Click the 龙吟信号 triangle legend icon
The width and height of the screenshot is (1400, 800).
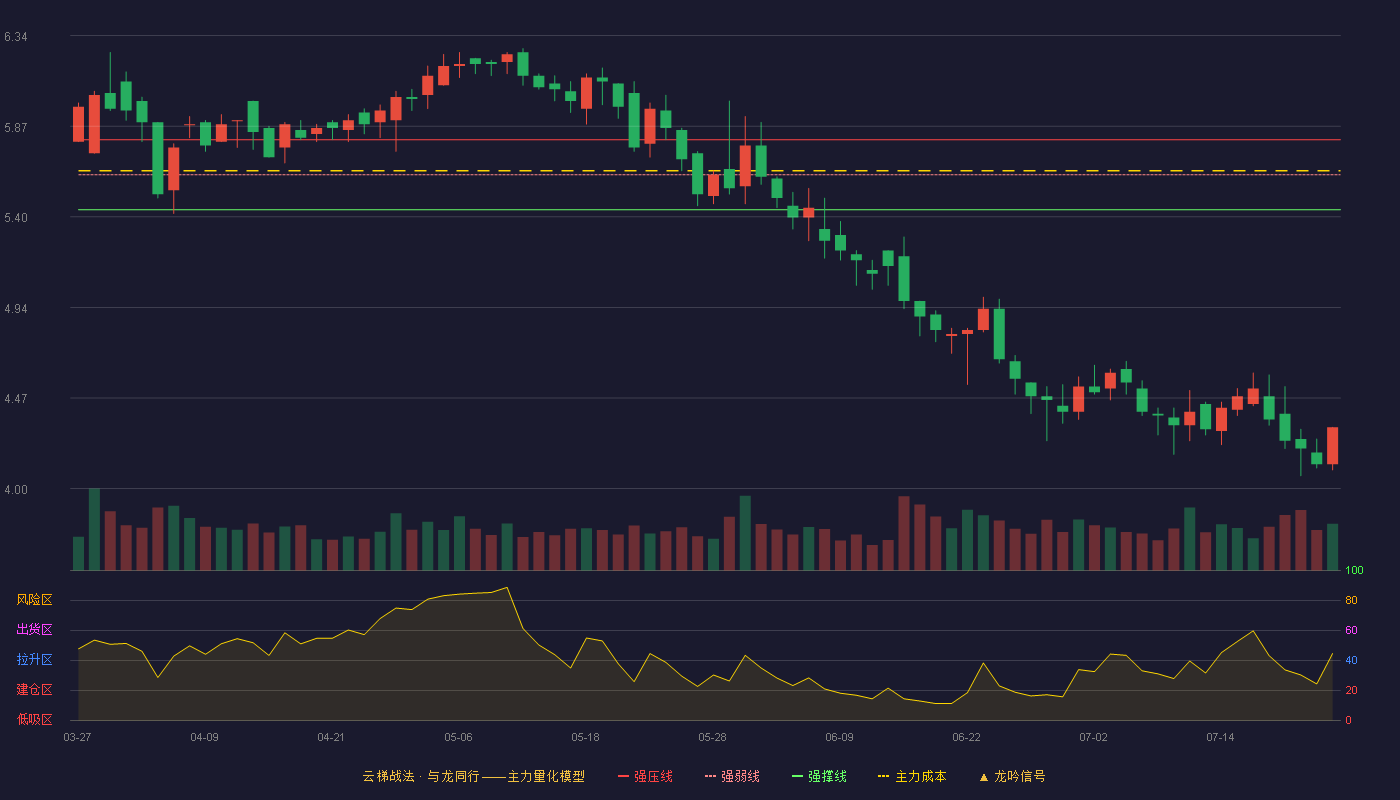(x=983, y=776)
